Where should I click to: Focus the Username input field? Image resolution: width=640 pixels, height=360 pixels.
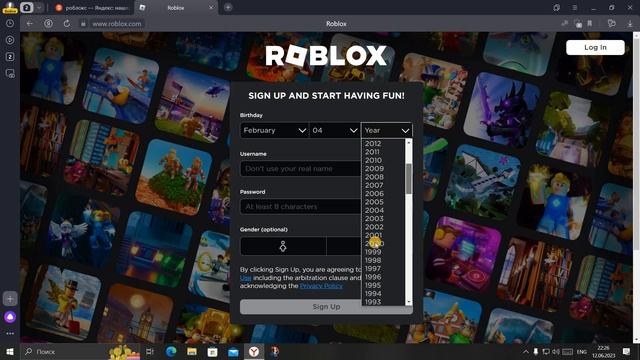coord(300,169)
